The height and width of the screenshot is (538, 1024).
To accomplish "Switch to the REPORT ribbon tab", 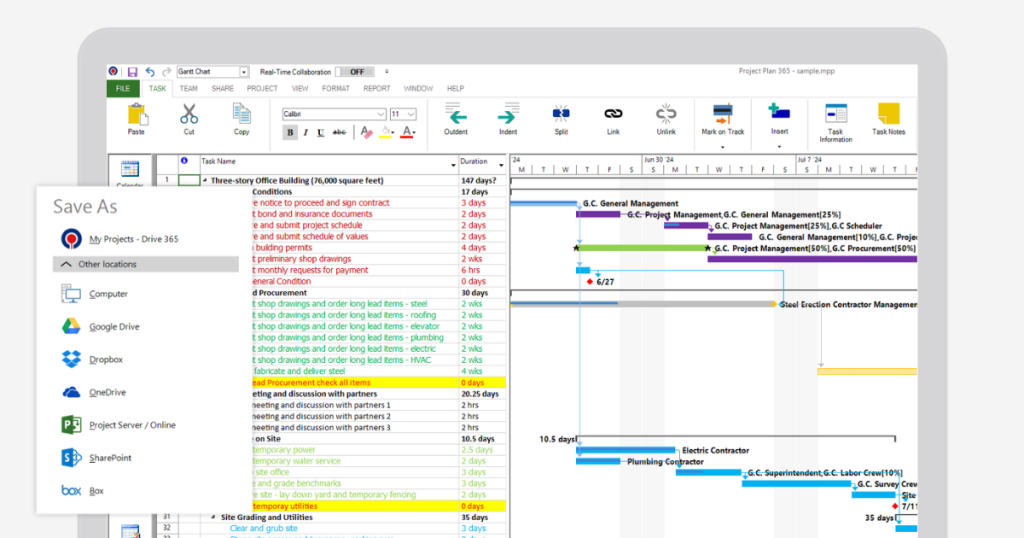I will pos(376,89).
